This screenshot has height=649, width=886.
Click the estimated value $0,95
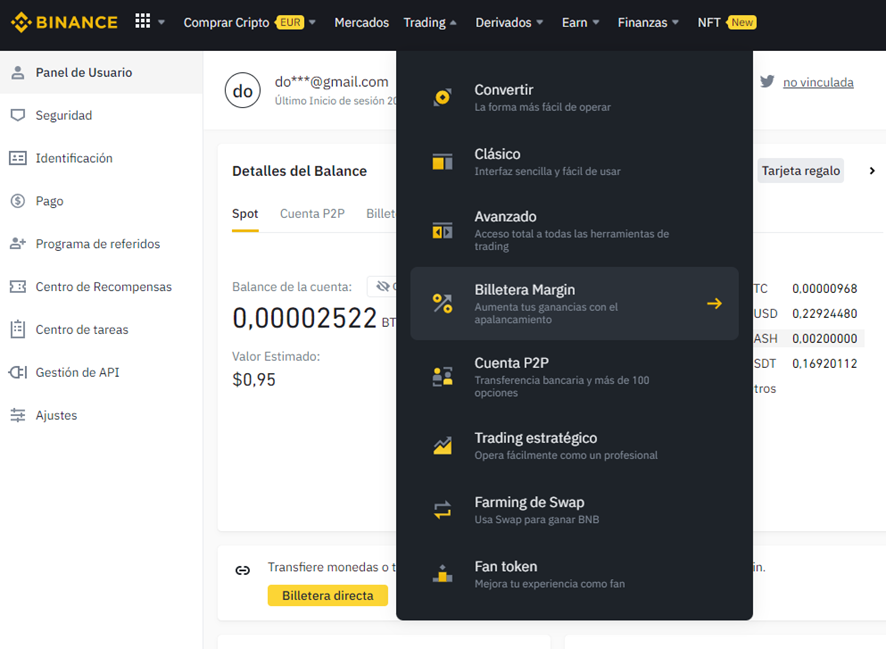(x=254, y=380)
